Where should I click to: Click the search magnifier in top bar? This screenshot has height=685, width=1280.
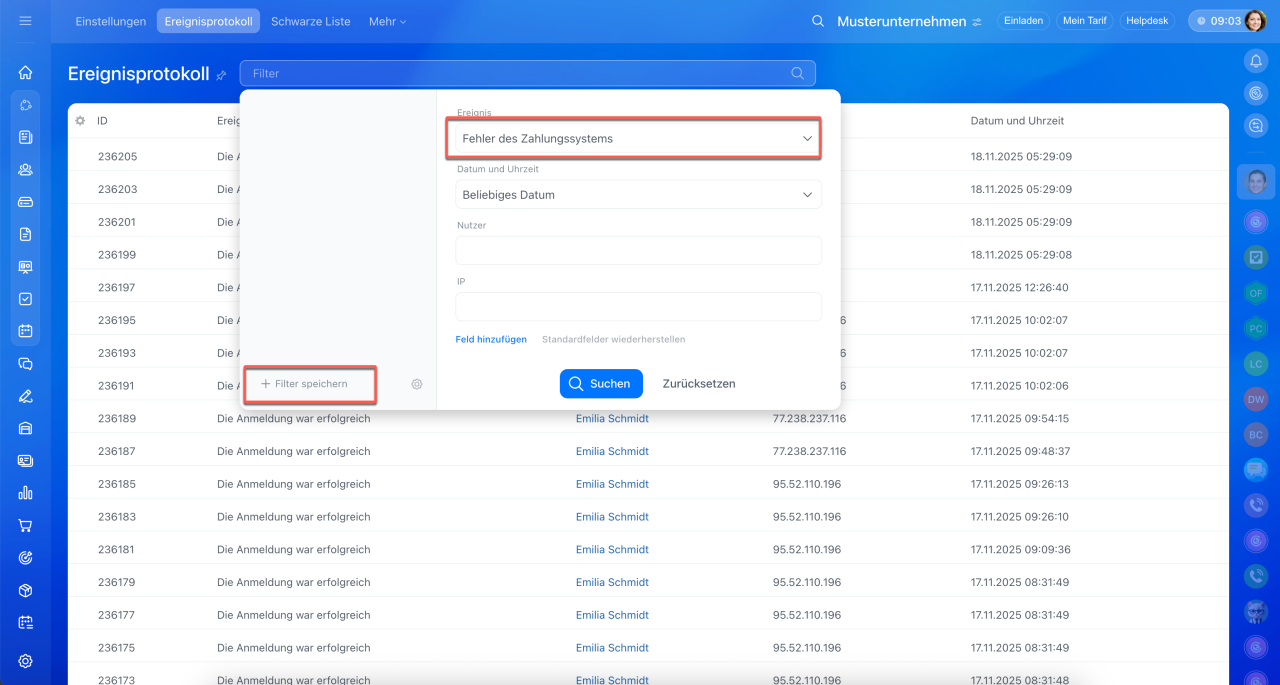point(818,21)
